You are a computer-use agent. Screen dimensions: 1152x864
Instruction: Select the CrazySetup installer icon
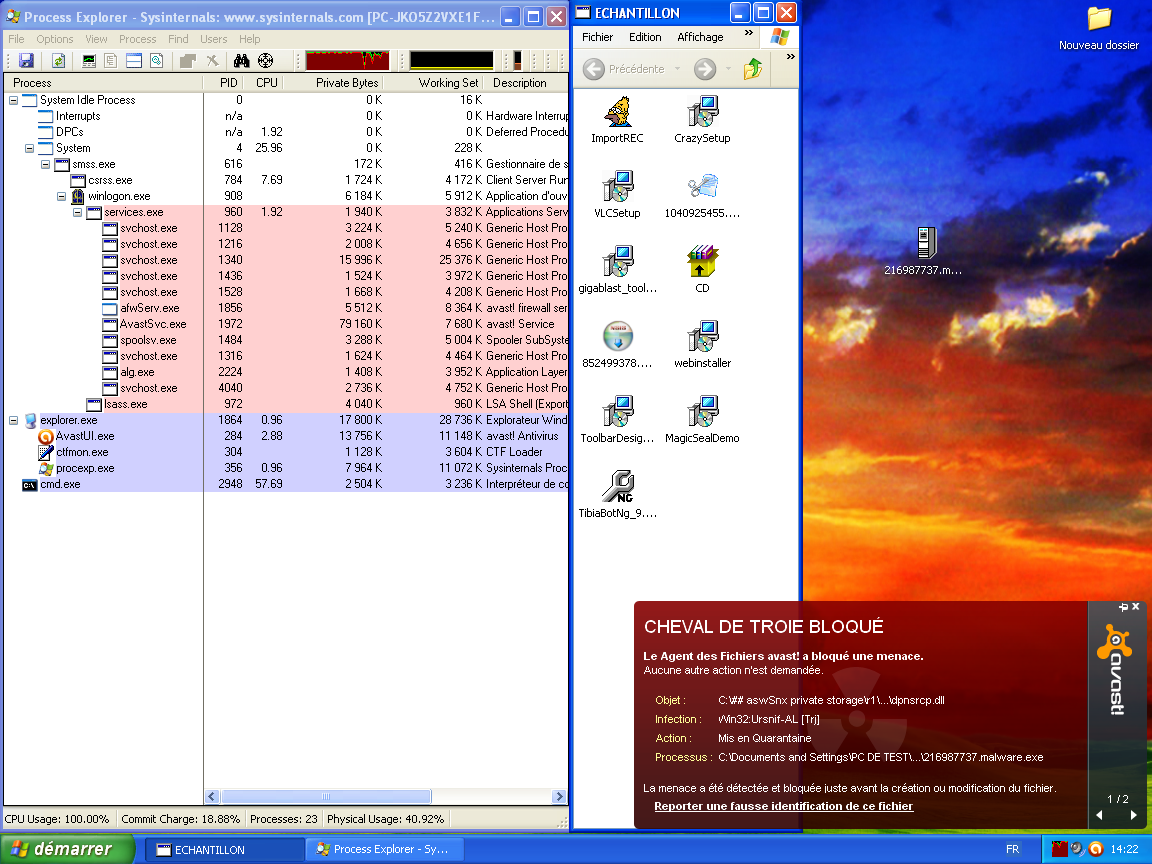(x=702, y=120)
